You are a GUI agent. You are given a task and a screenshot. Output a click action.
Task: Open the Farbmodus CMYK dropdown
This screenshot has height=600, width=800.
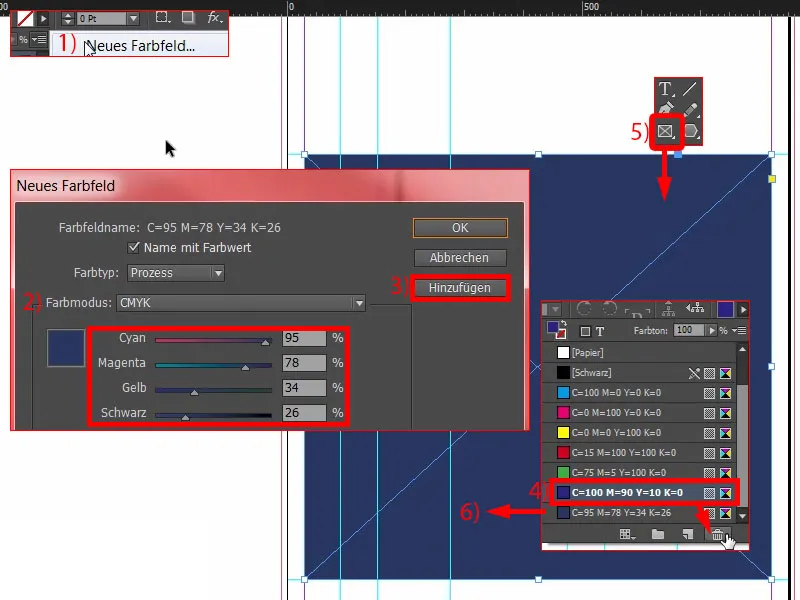[241, 303]
